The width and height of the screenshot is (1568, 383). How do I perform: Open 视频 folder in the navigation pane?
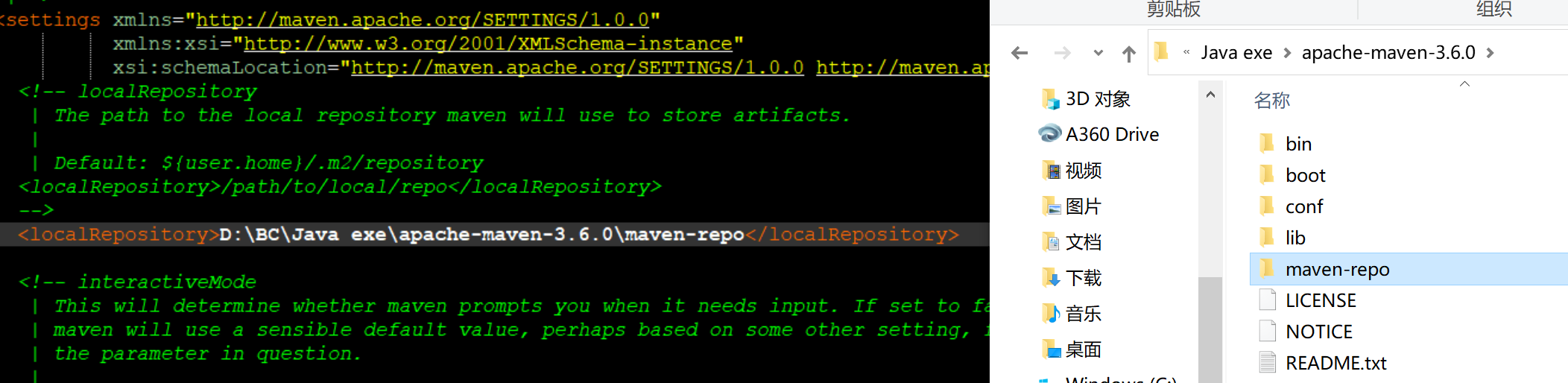(x=1083, y=171)
